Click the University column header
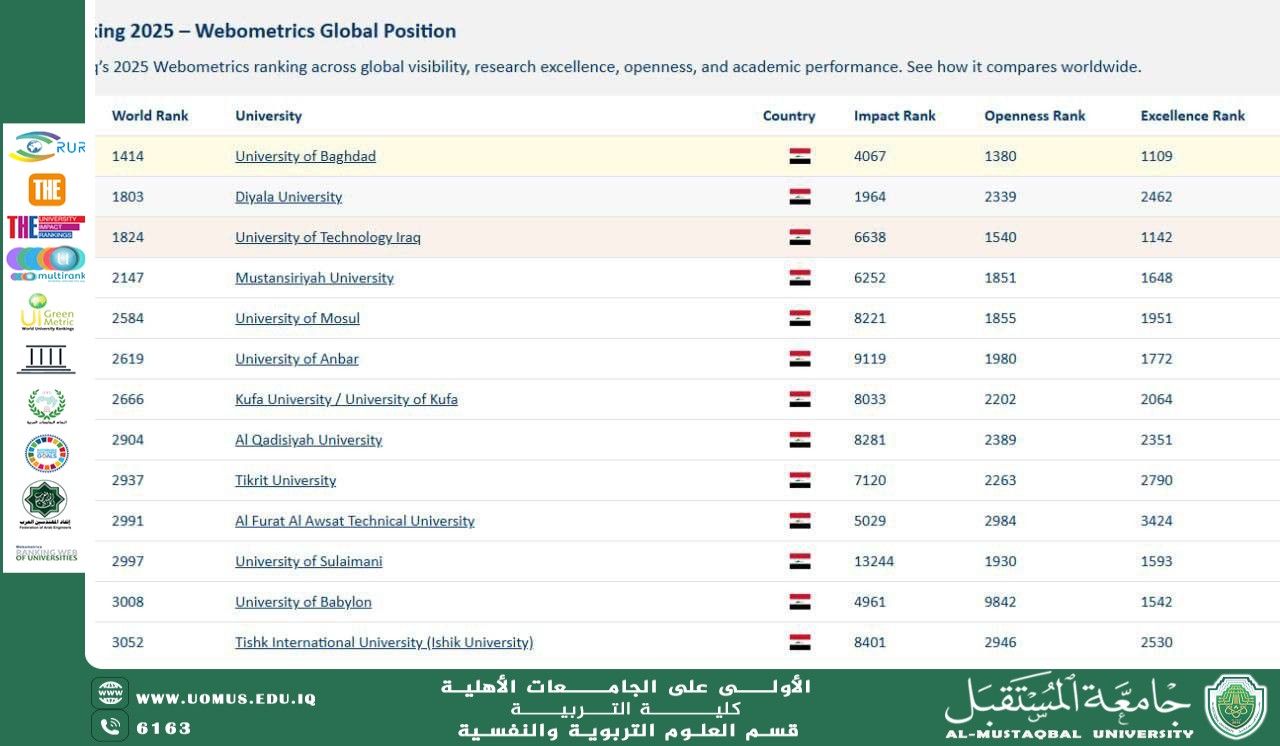This screenshot has height=746, width=1280. (x=268, y=116)
